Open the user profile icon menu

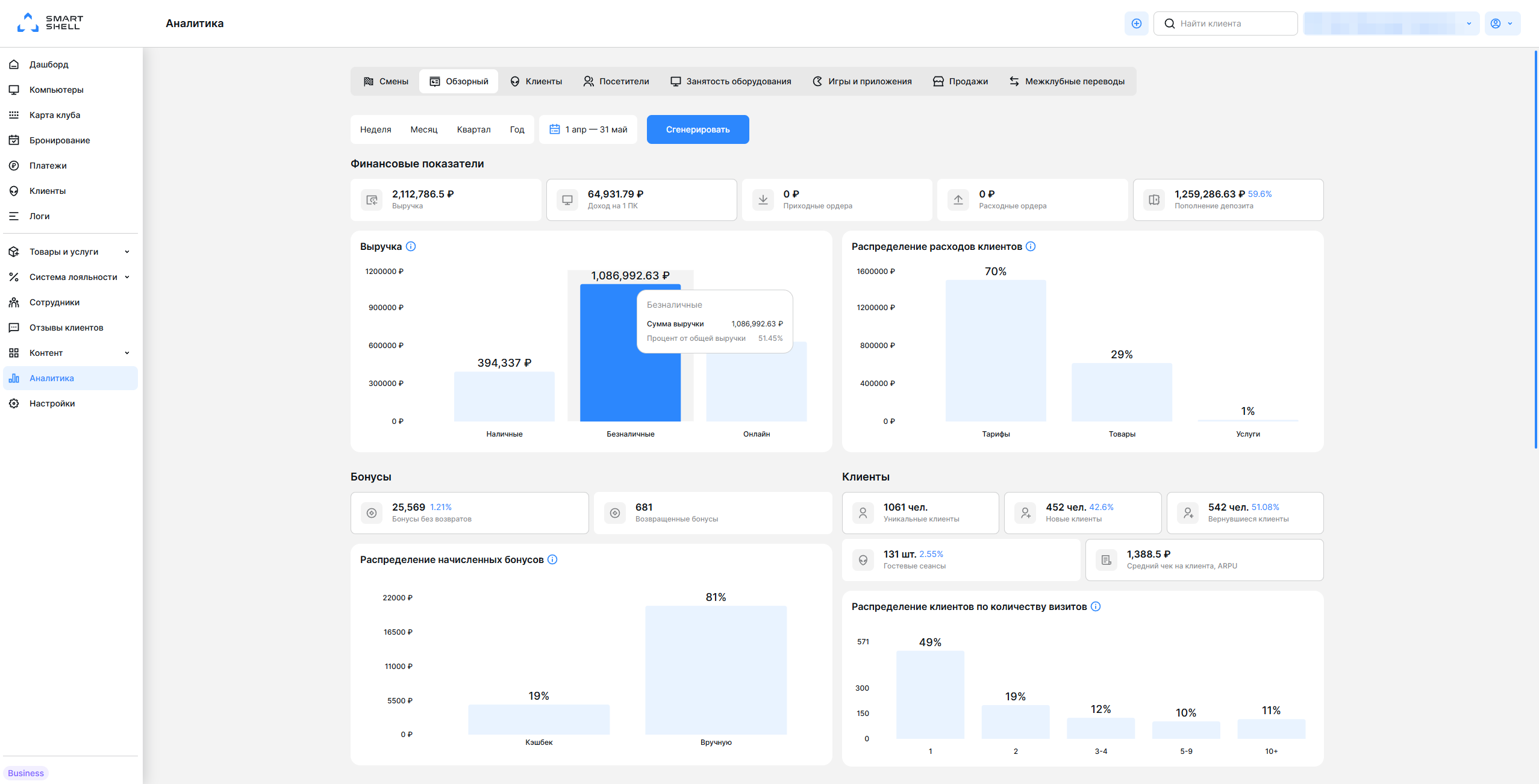(1495, 23)
